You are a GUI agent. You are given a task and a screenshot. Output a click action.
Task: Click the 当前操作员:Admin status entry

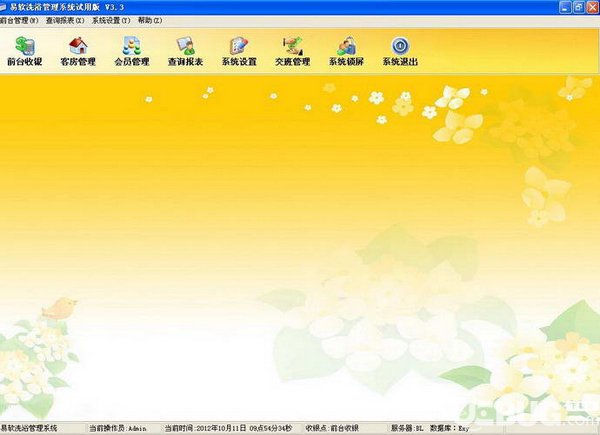pyautogui.click(x=118, y=428)
